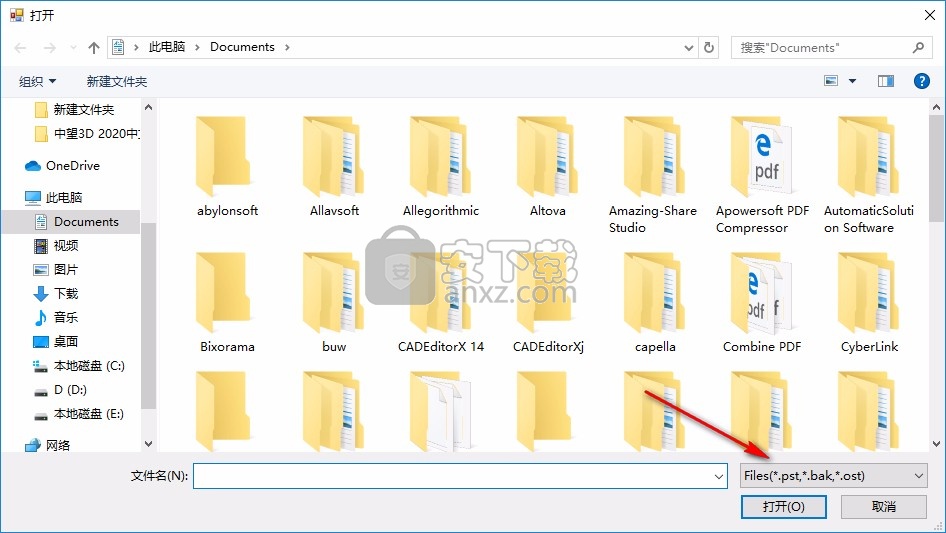The image size is (946, 533).
Task: Select the CADEditorXj folder
Action: 548,302
